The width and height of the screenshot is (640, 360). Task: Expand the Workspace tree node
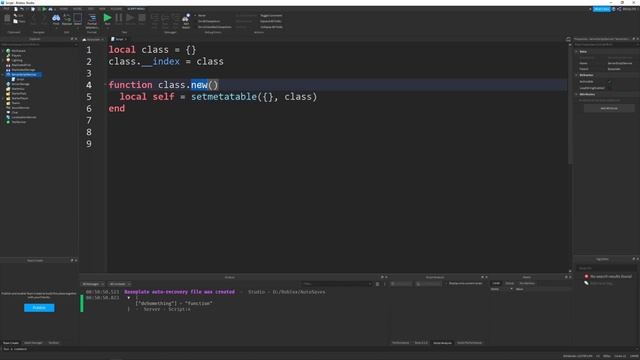click(3, 51)
